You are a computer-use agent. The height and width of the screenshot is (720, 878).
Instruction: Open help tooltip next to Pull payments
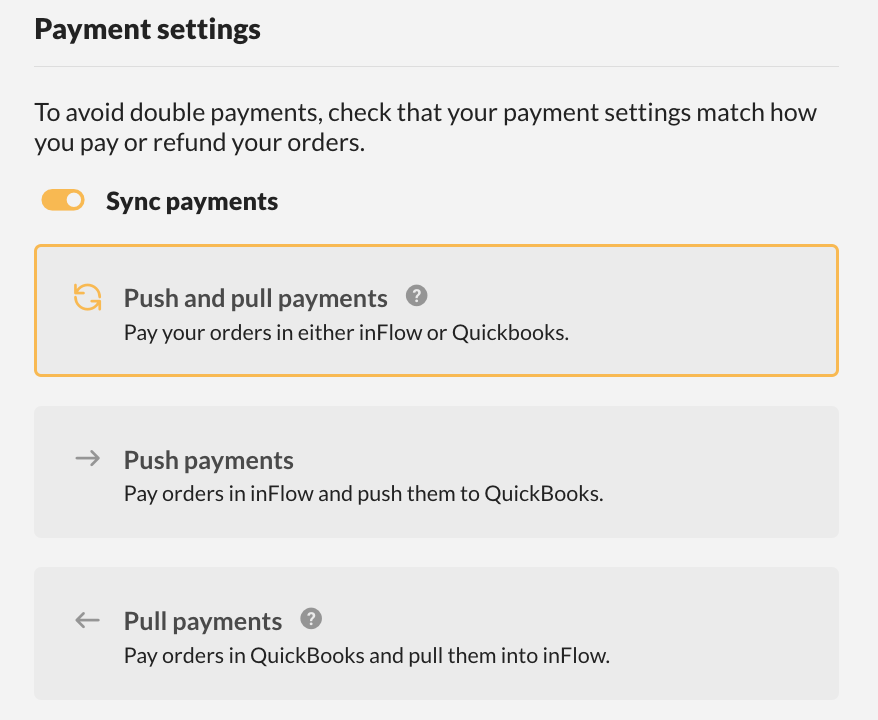[x=310, y=619]
